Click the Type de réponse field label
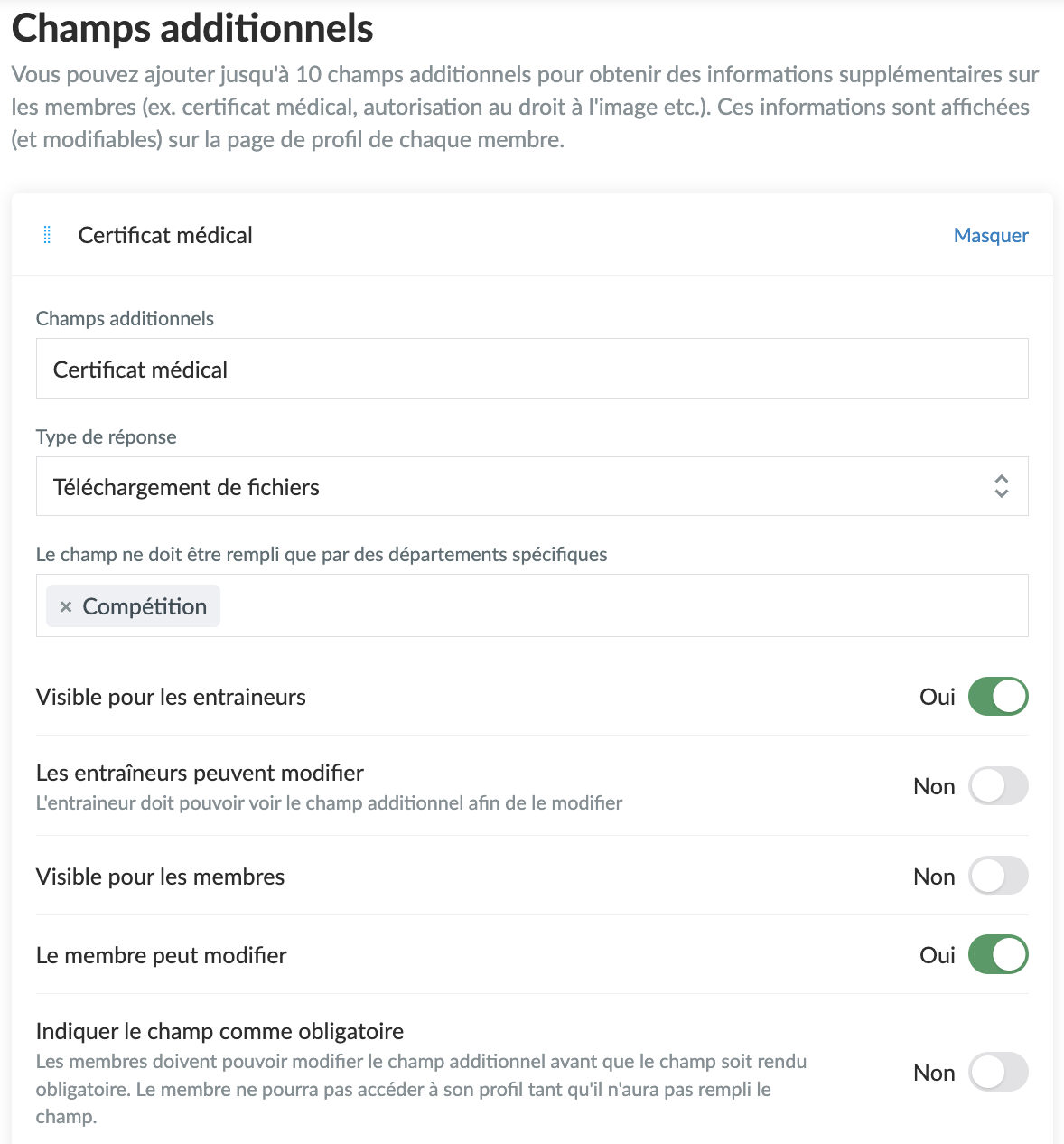Screen dimensions: 1064x1144 coord(107,437)
